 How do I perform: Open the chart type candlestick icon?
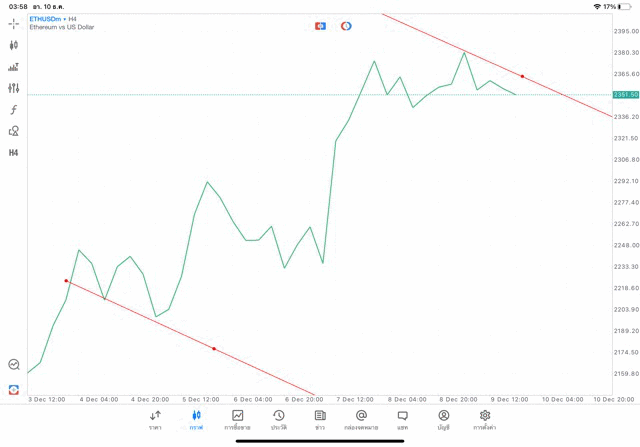[14, 45]
